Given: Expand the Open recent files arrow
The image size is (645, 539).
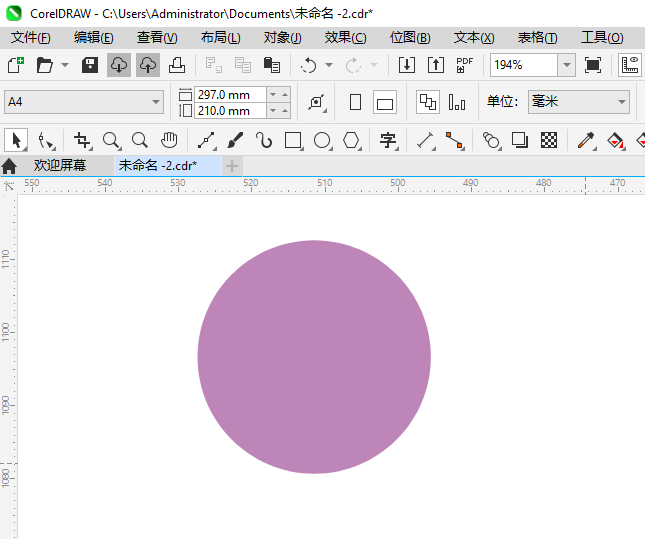Looking at the screenshot, I should click(x=65, y=65).
